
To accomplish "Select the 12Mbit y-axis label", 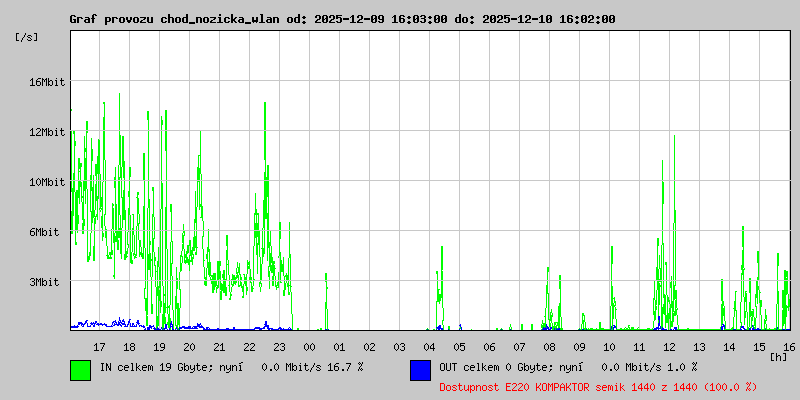I will 46,132.
